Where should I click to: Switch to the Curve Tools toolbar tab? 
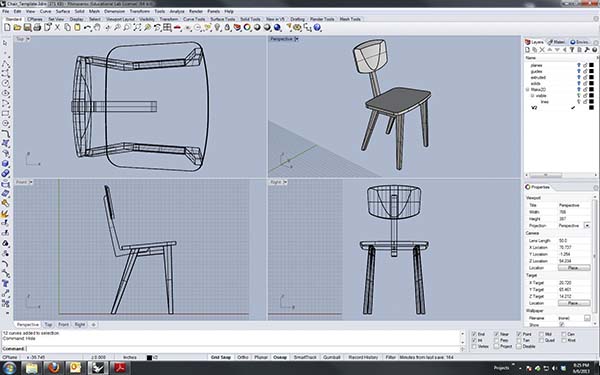(194, 19)
